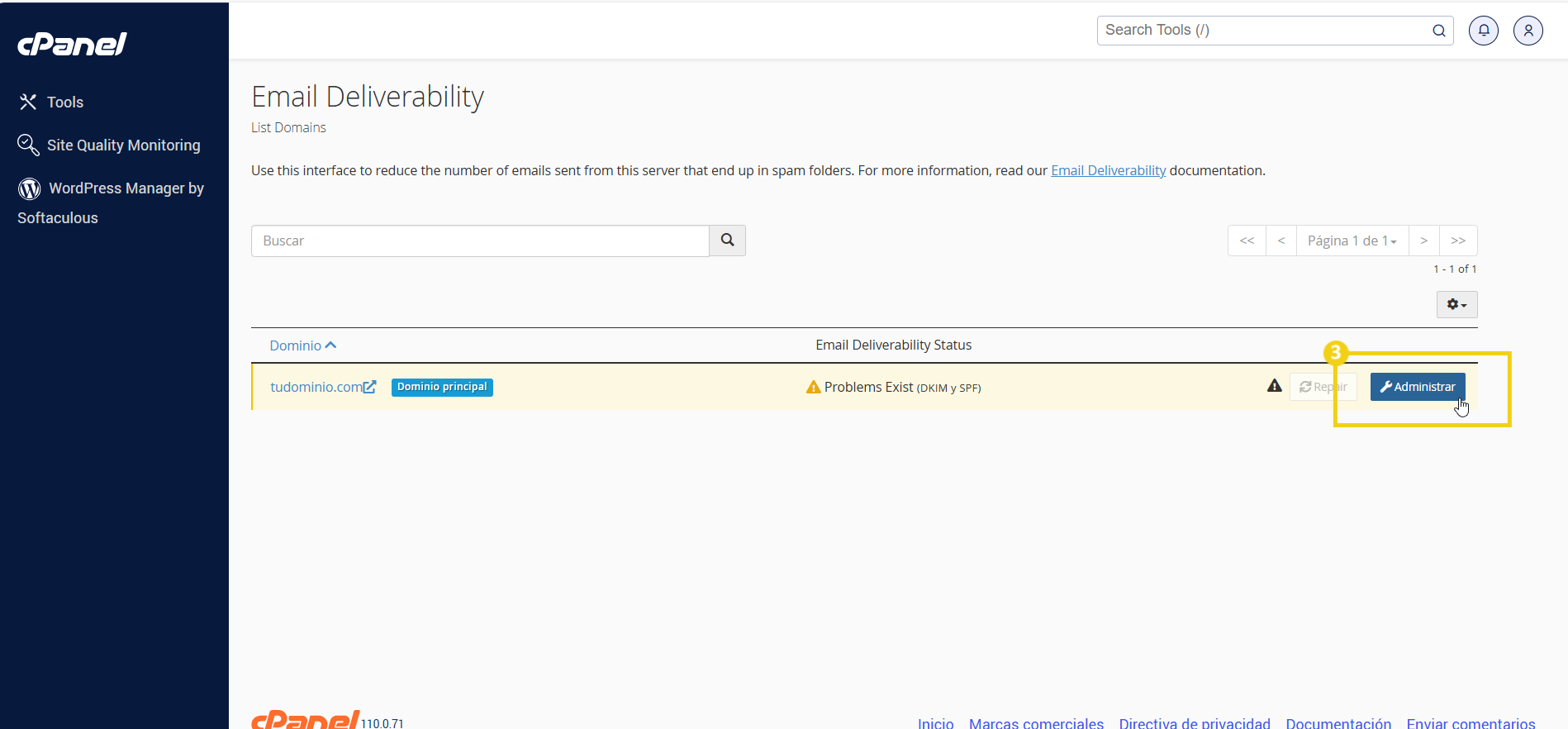Go to the first page (<<)
1568x729 pixels.
tap(1247, 241)
